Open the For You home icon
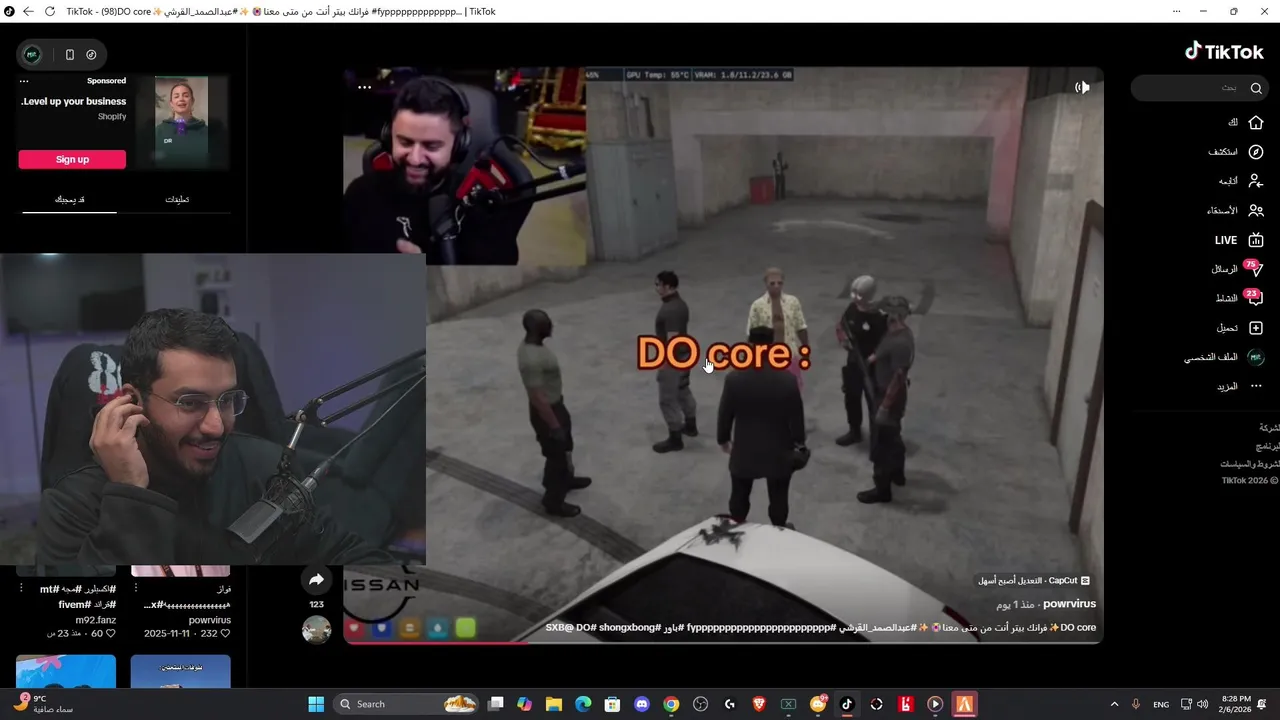The width and height of the screenshot is (1280, 720). click(x=1256, y=122)
